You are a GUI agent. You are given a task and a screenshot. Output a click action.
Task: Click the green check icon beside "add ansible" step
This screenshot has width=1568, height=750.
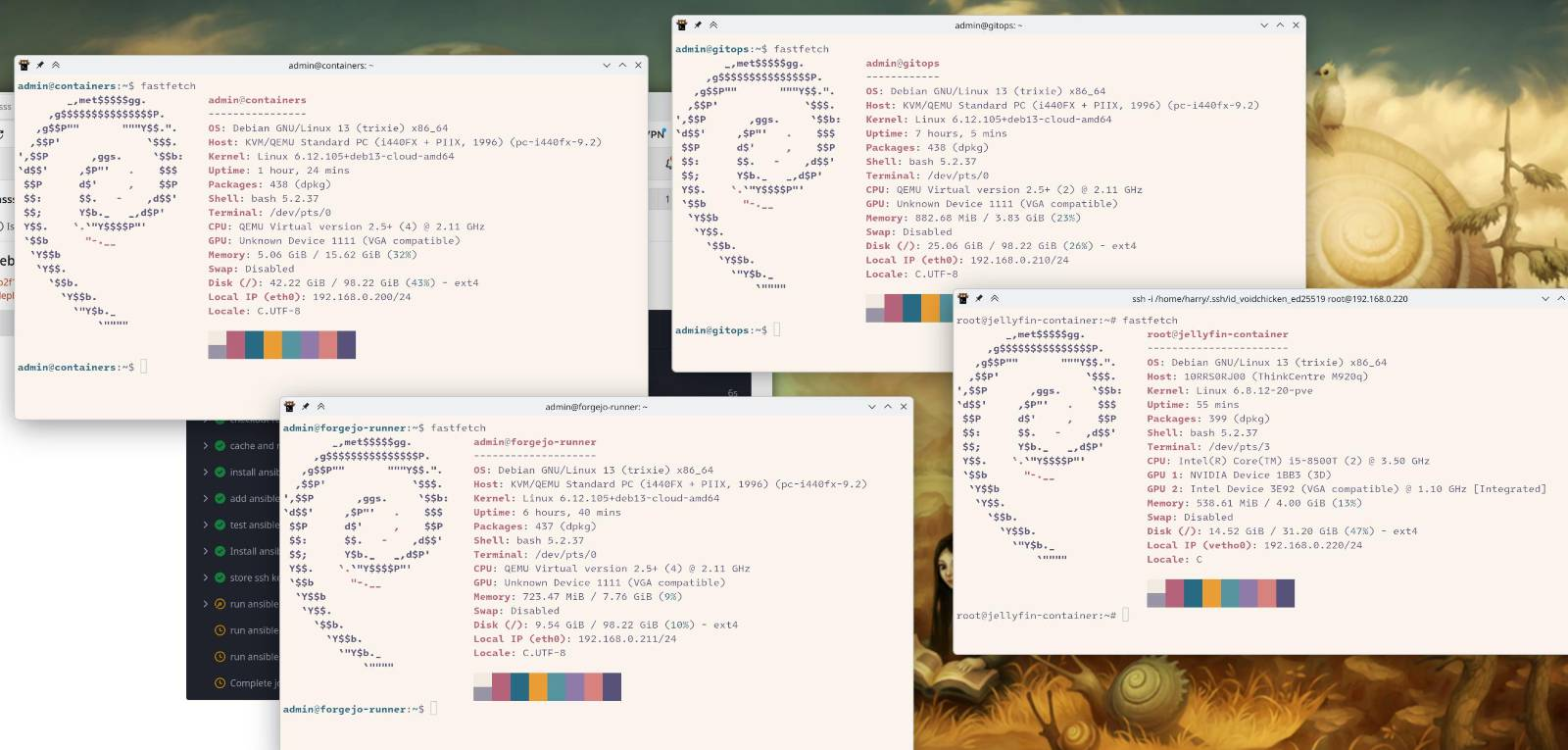(x=220, y=498)
